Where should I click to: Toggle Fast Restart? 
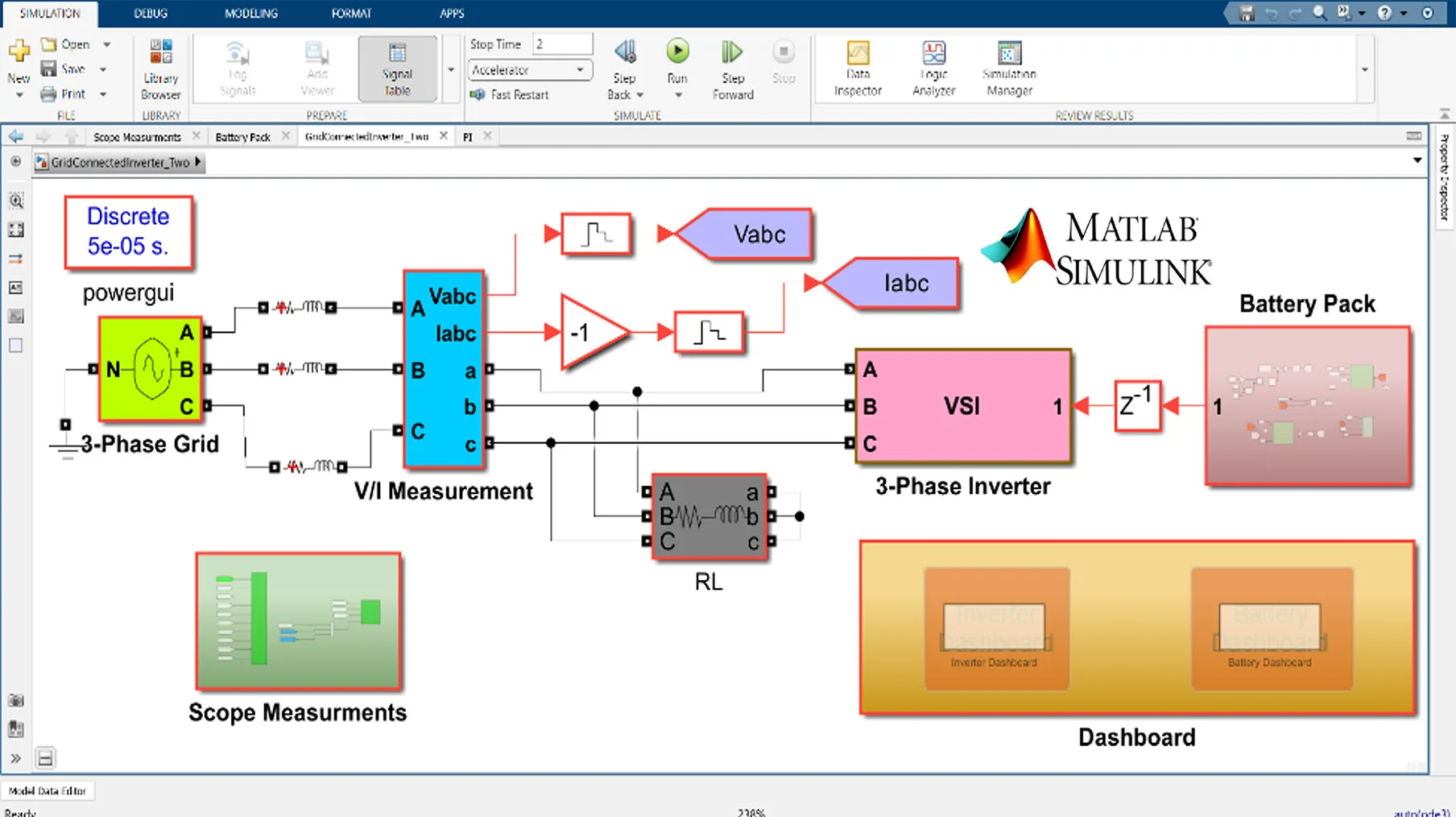[x=509, y=94]
